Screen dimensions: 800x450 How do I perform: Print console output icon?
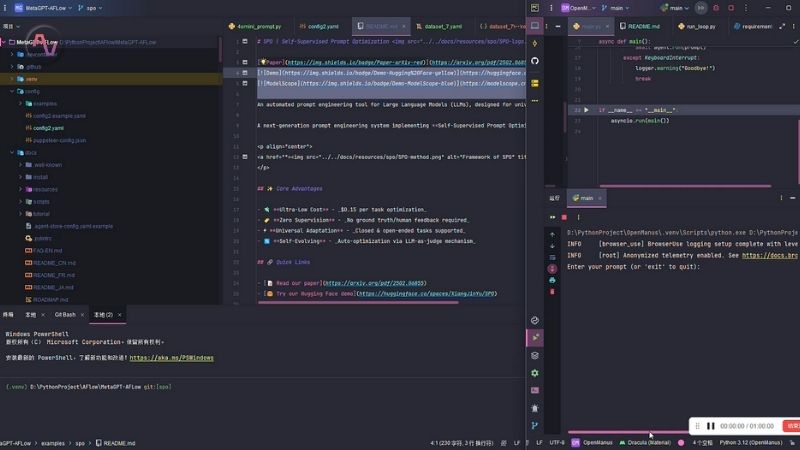[x=552, y=280]
